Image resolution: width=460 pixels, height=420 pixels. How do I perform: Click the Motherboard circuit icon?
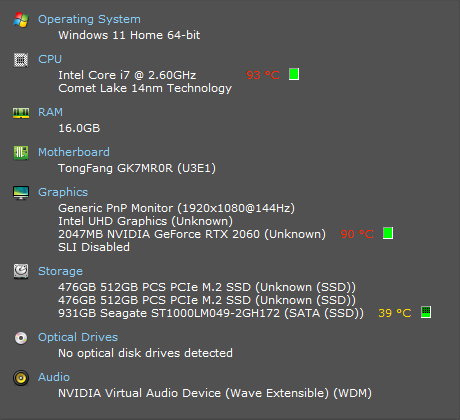pos(21,153)
